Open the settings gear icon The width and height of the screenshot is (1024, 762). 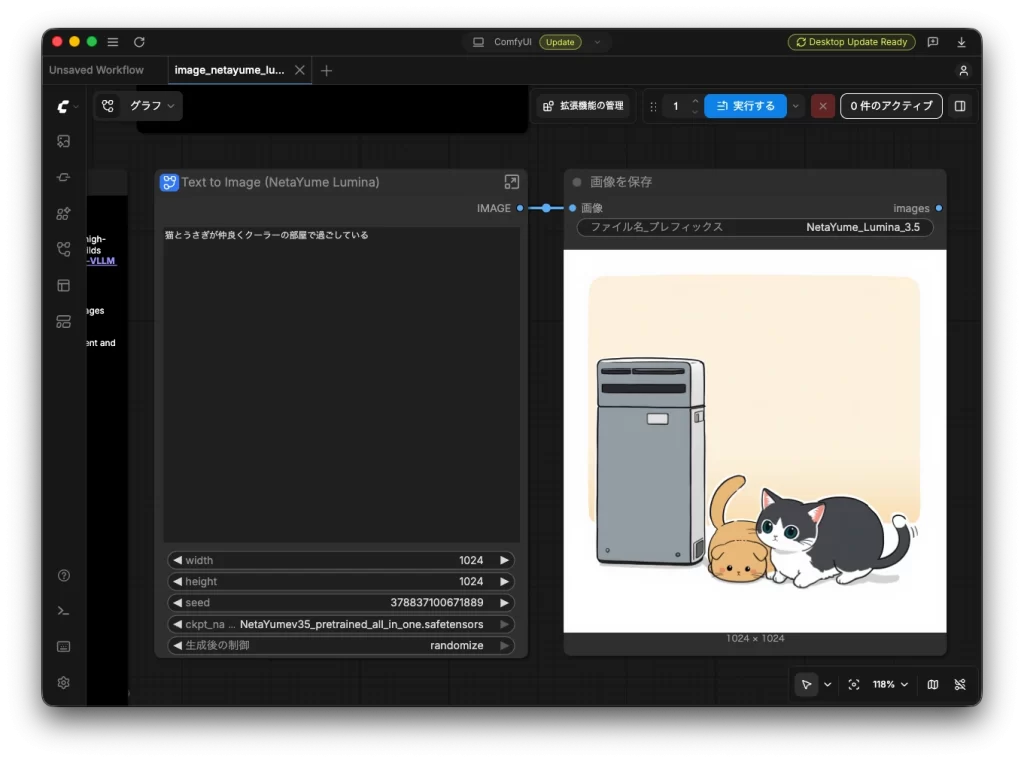pos(63,682)
